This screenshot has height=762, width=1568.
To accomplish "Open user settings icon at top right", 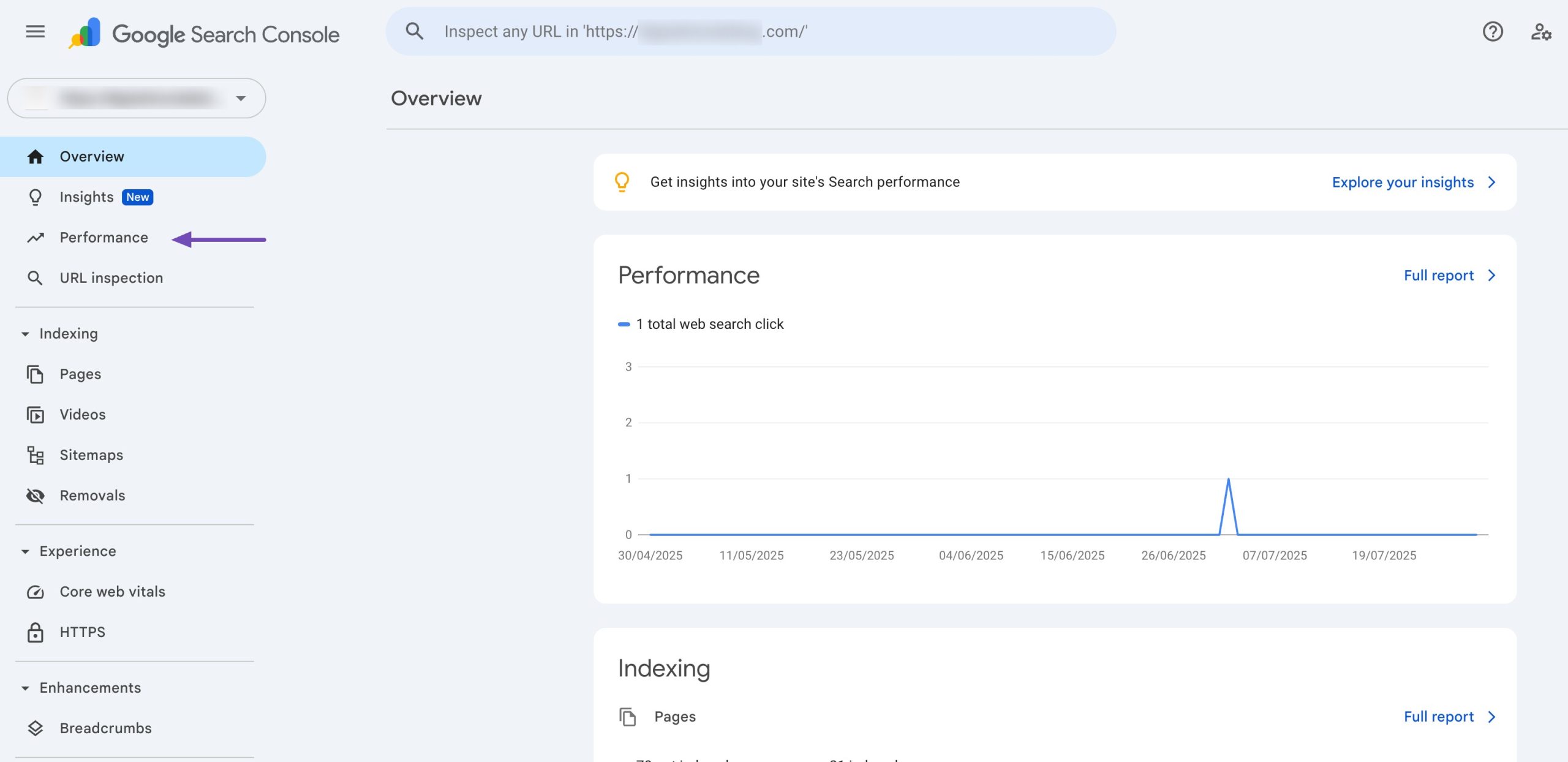I will [1541, 32].
